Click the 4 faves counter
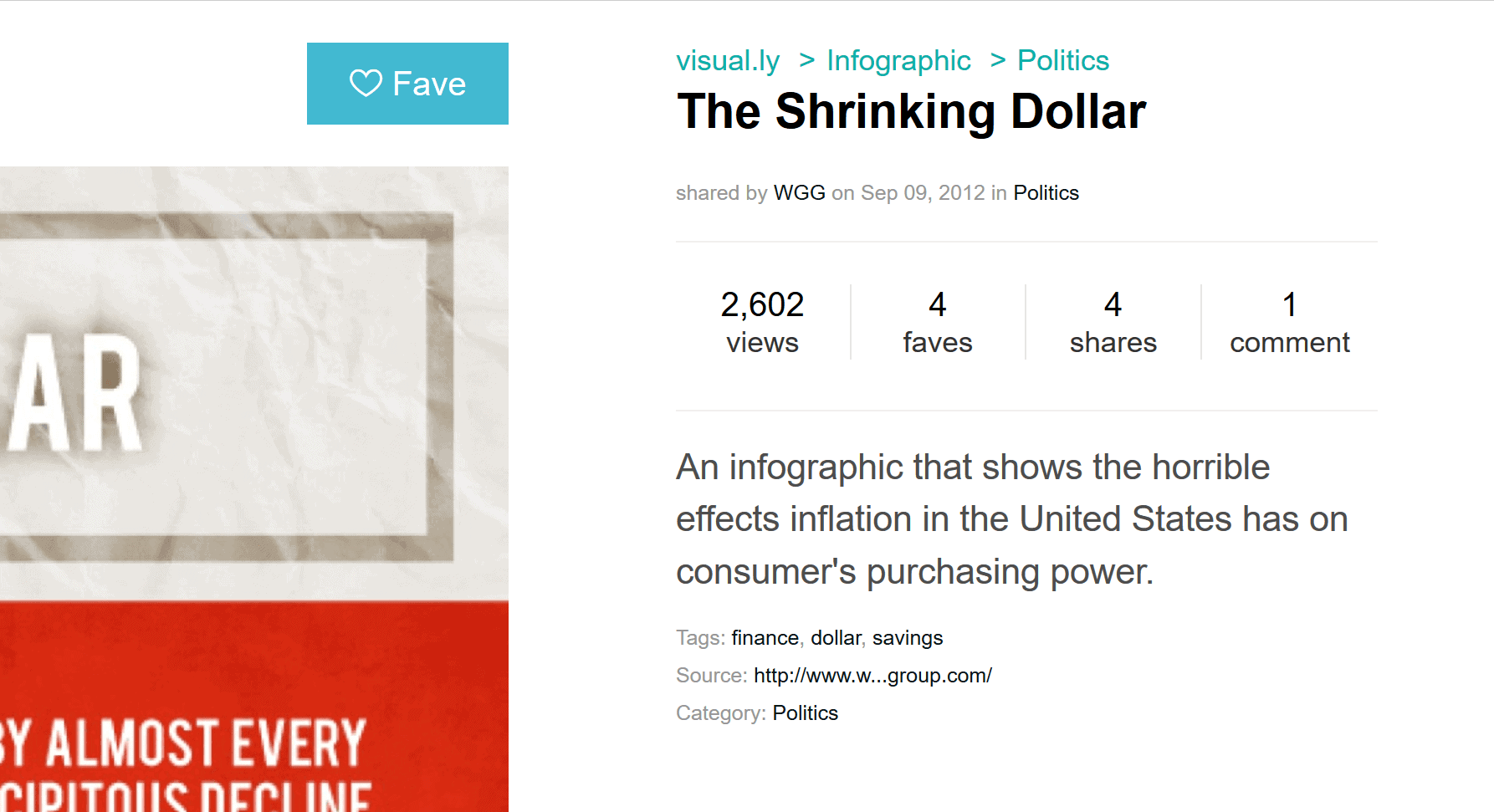 [x=937, y=322]
